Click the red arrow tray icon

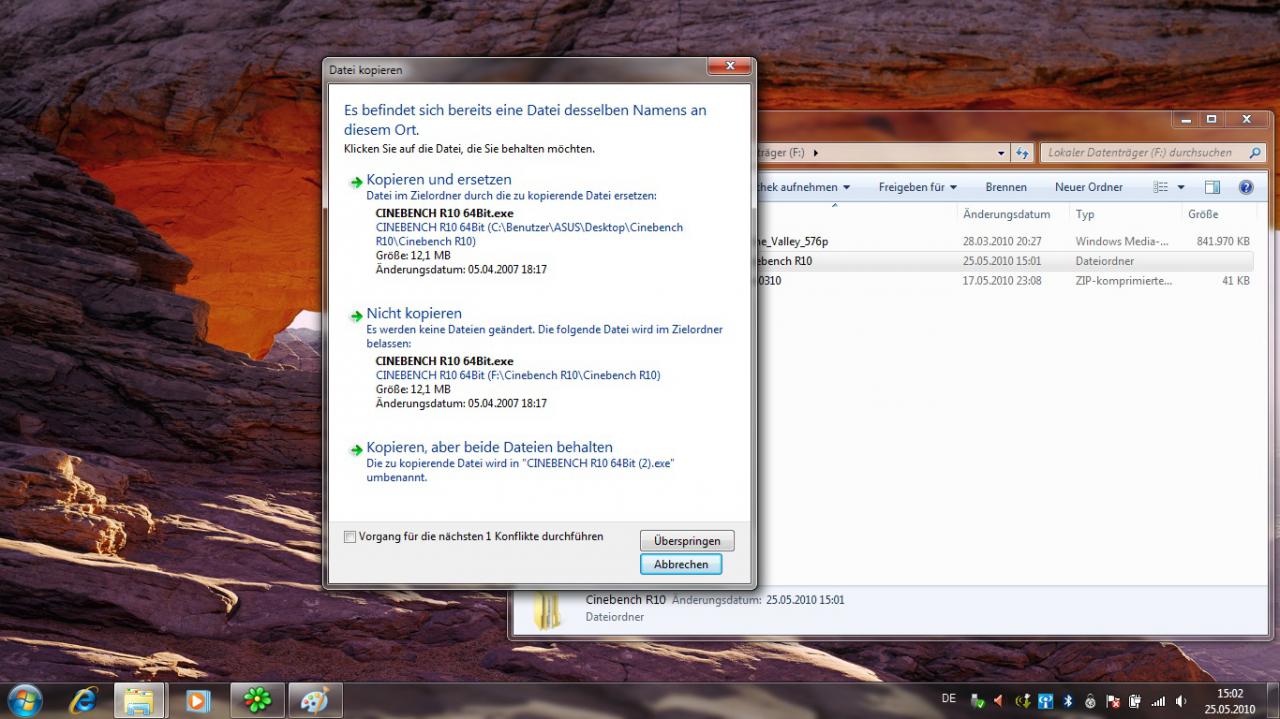[997, 701]
